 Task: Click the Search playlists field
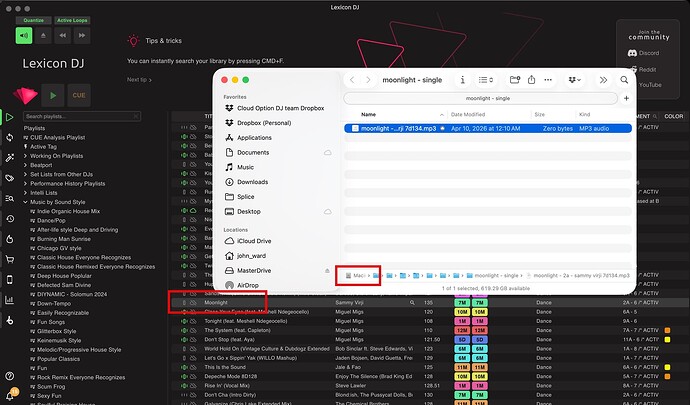click(x=82, y=116)
